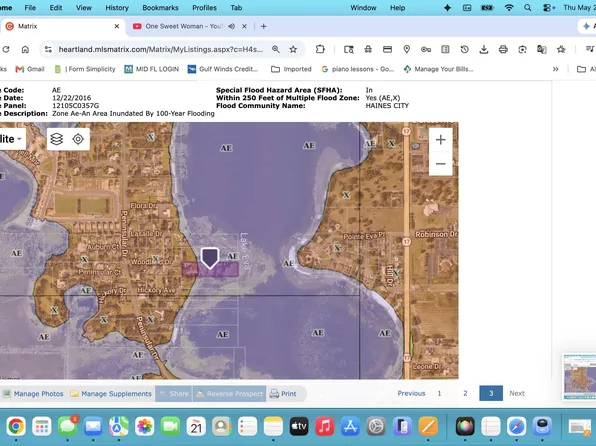Open the Imported bookmarks folder
596x446 pixels.
(x=291, y=69)
